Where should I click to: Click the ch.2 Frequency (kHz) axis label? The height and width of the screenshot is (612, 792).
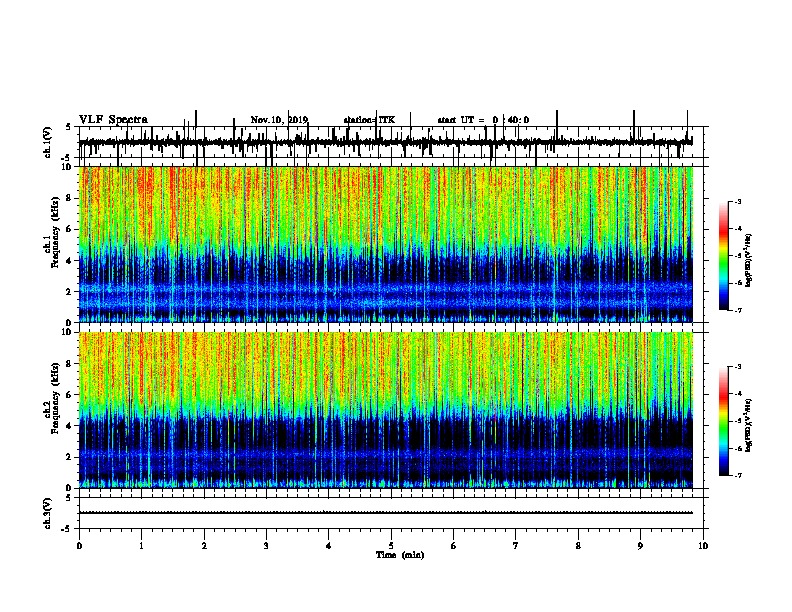click(54, 398)
